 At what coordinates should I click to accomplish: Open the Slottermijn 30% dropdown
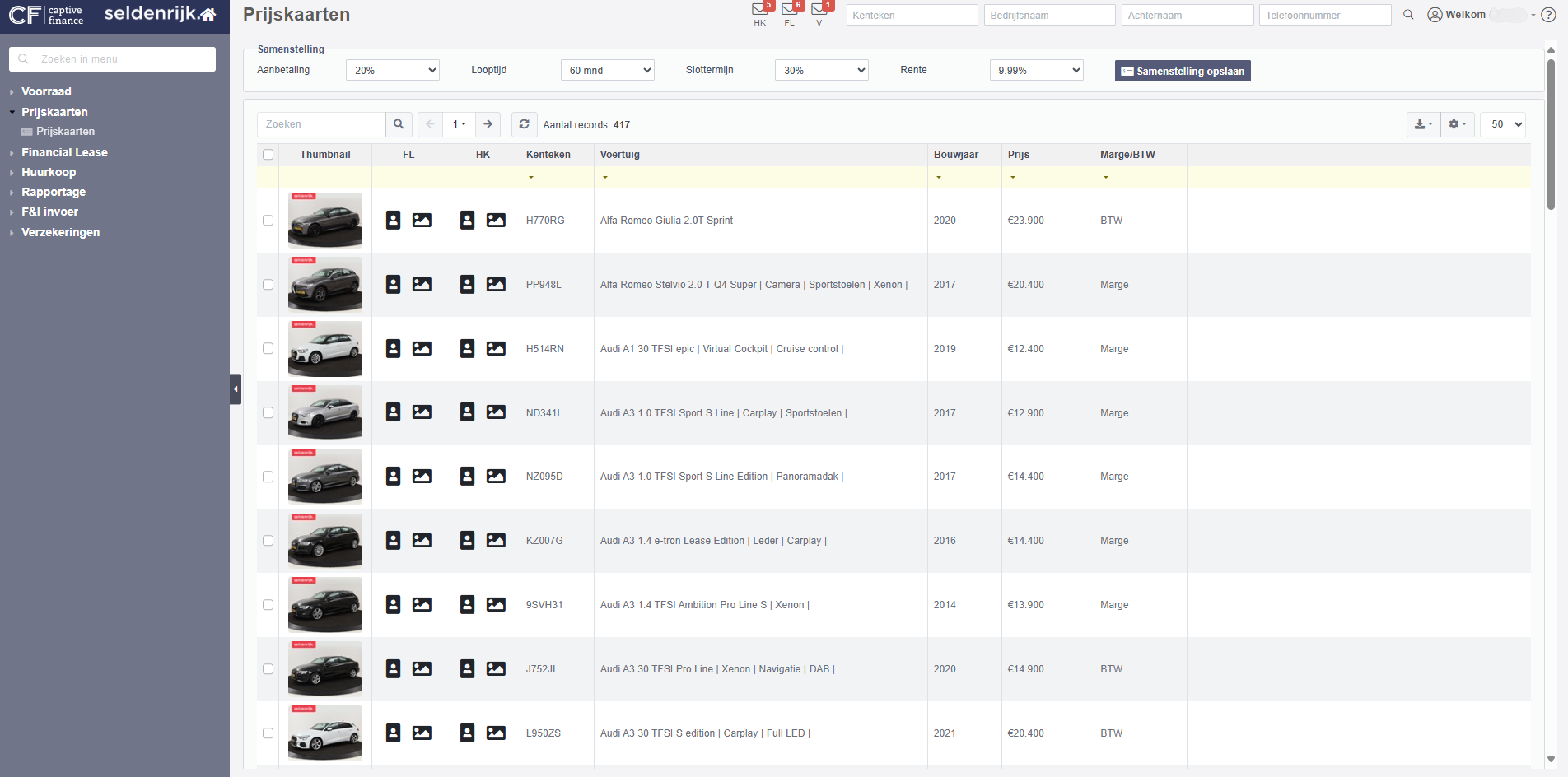(822, 70)
